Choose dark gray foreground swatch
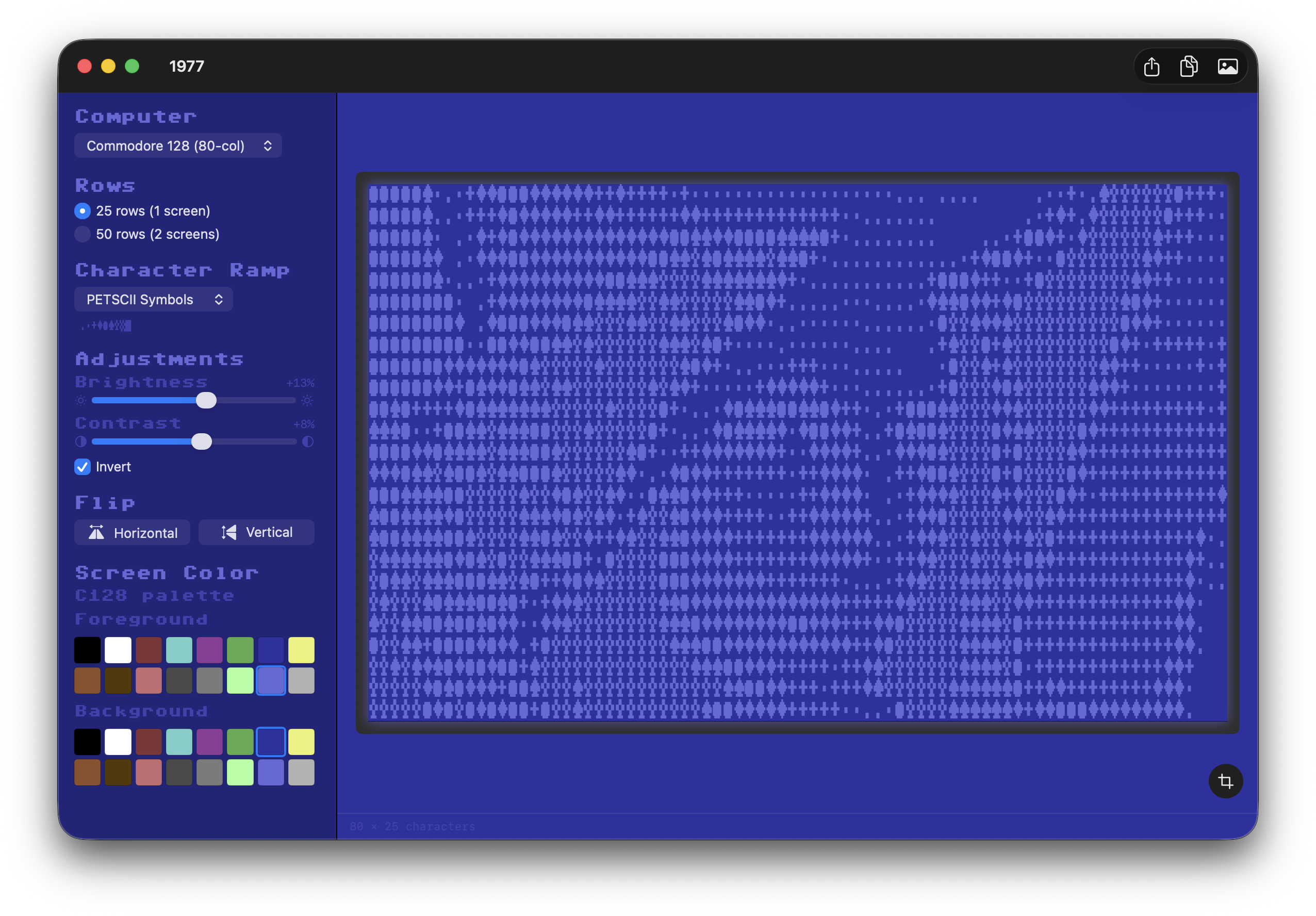This screenshot has height=916, width=1316. [179, 680]
